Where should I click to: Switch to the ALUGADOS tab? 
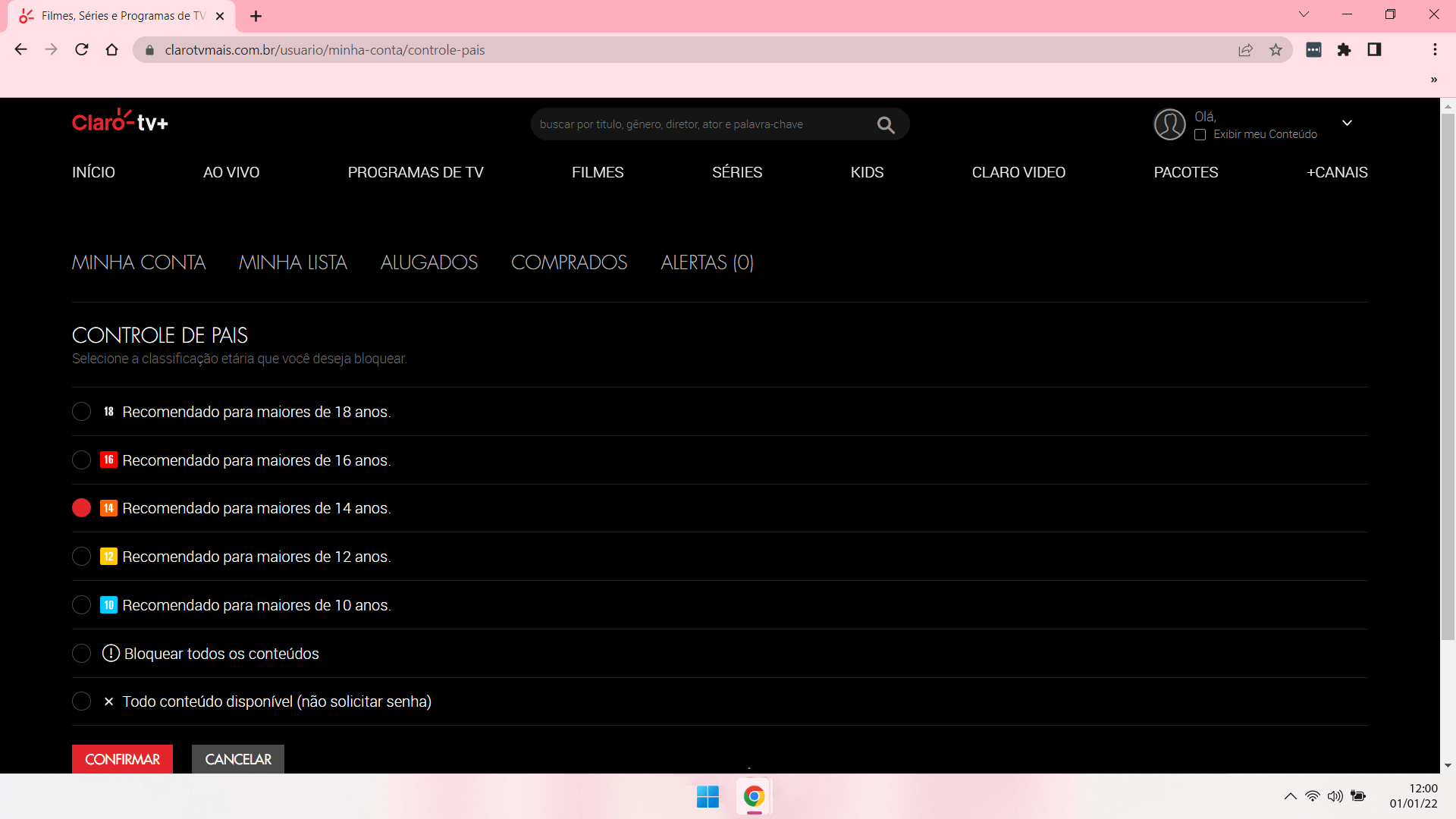click(x=429, y=262)
